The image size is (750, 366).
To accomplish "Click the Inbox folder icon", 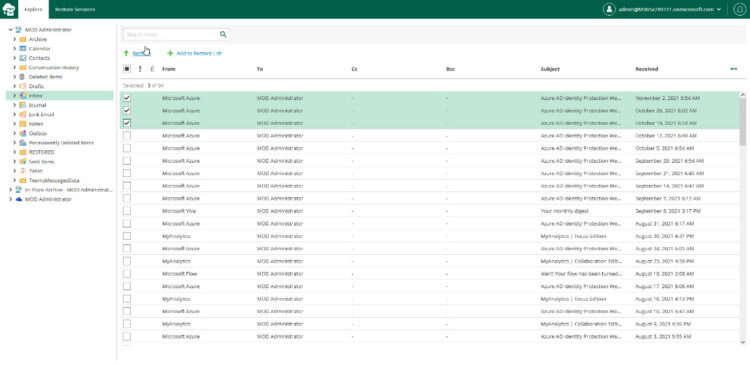I will (22, 96).
